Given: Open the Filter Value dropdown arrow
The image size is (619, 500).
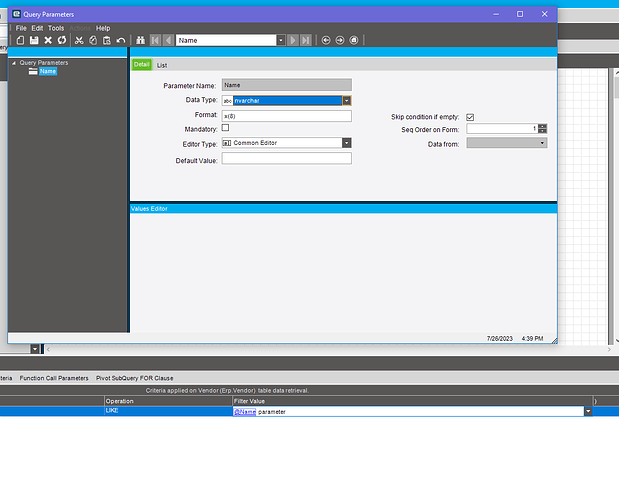Looking at the screenshot, I should (x=588, y=411).
